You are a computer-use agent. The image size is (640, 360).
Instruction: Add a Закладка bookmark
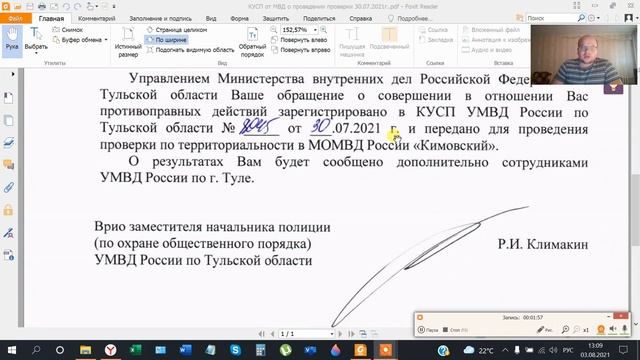436,40
